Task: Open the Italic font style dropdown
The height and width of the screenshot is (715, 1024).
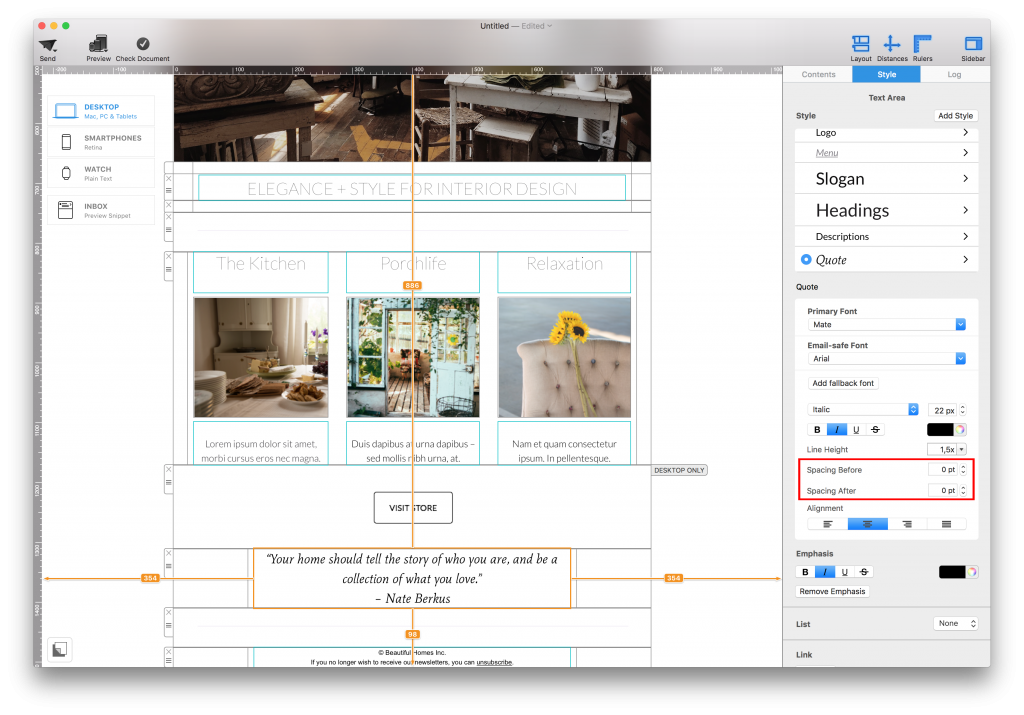Action: [863, 409]
